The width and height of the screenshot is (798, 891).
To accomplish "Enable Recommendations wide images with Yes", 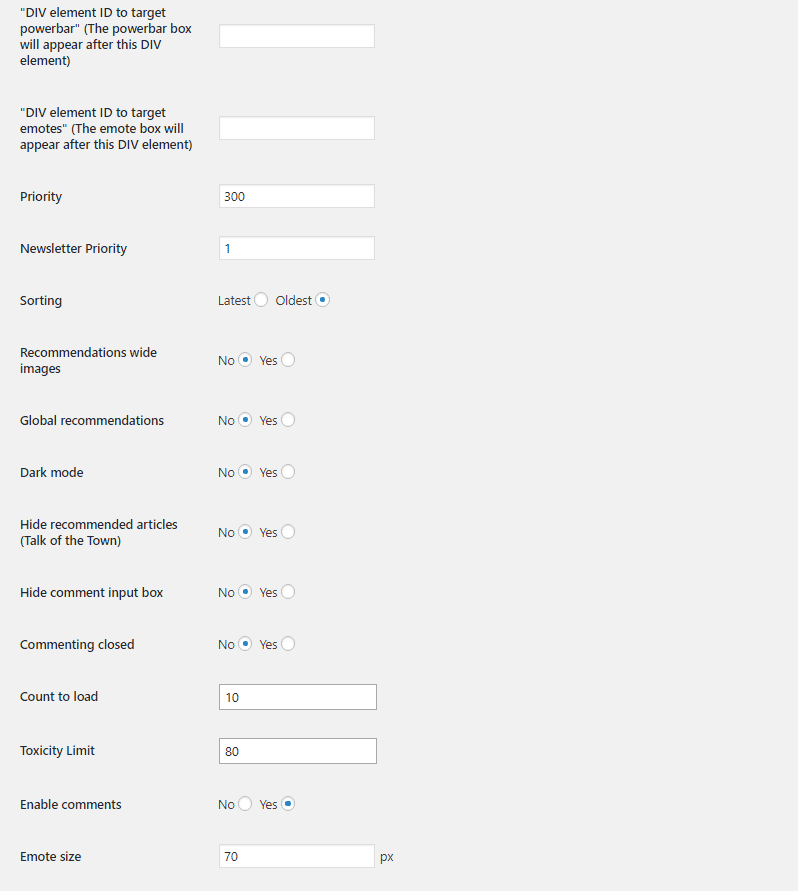I will pyautogui.click(x=288, y=360).
